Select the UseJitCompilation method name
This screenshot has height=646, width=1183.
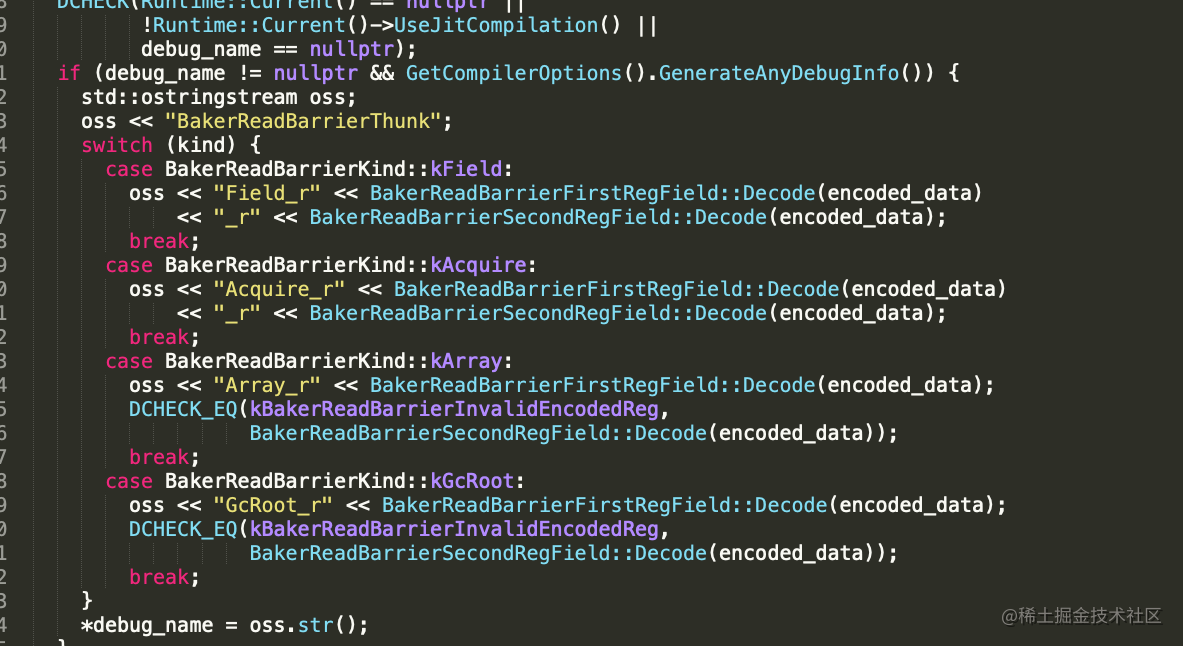click(495, 24)
